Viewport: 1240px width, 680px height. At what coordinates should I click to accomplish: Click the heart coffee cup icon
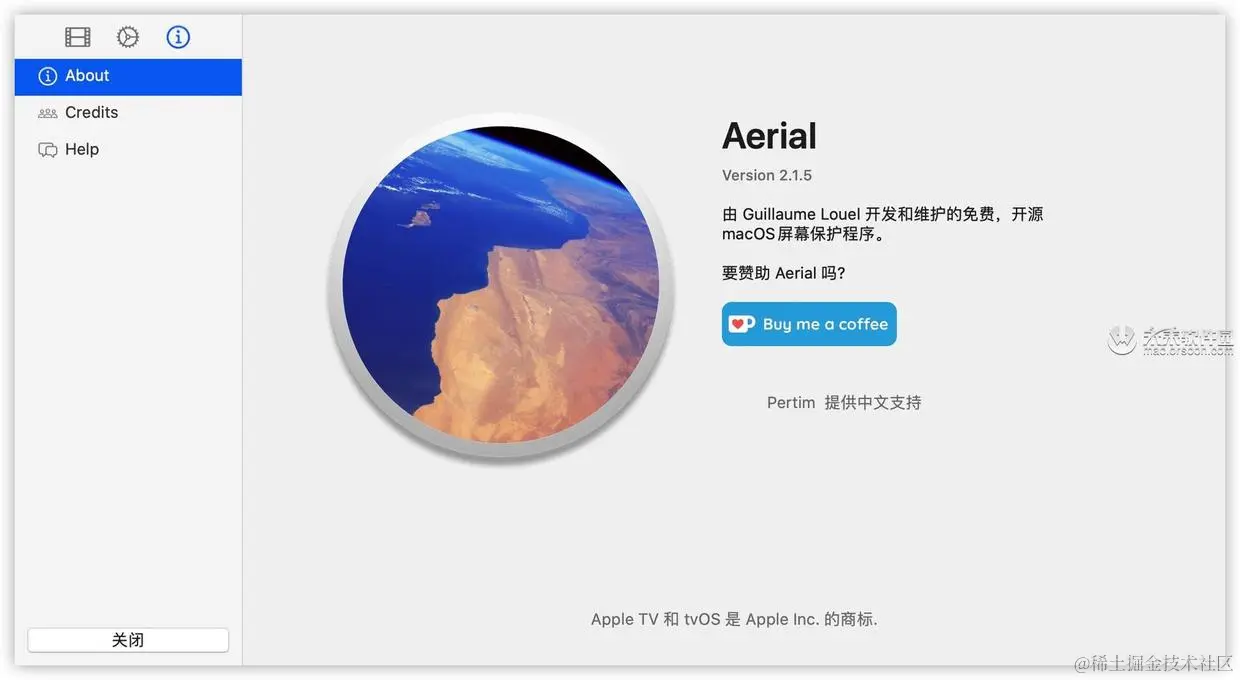point(741,324)
